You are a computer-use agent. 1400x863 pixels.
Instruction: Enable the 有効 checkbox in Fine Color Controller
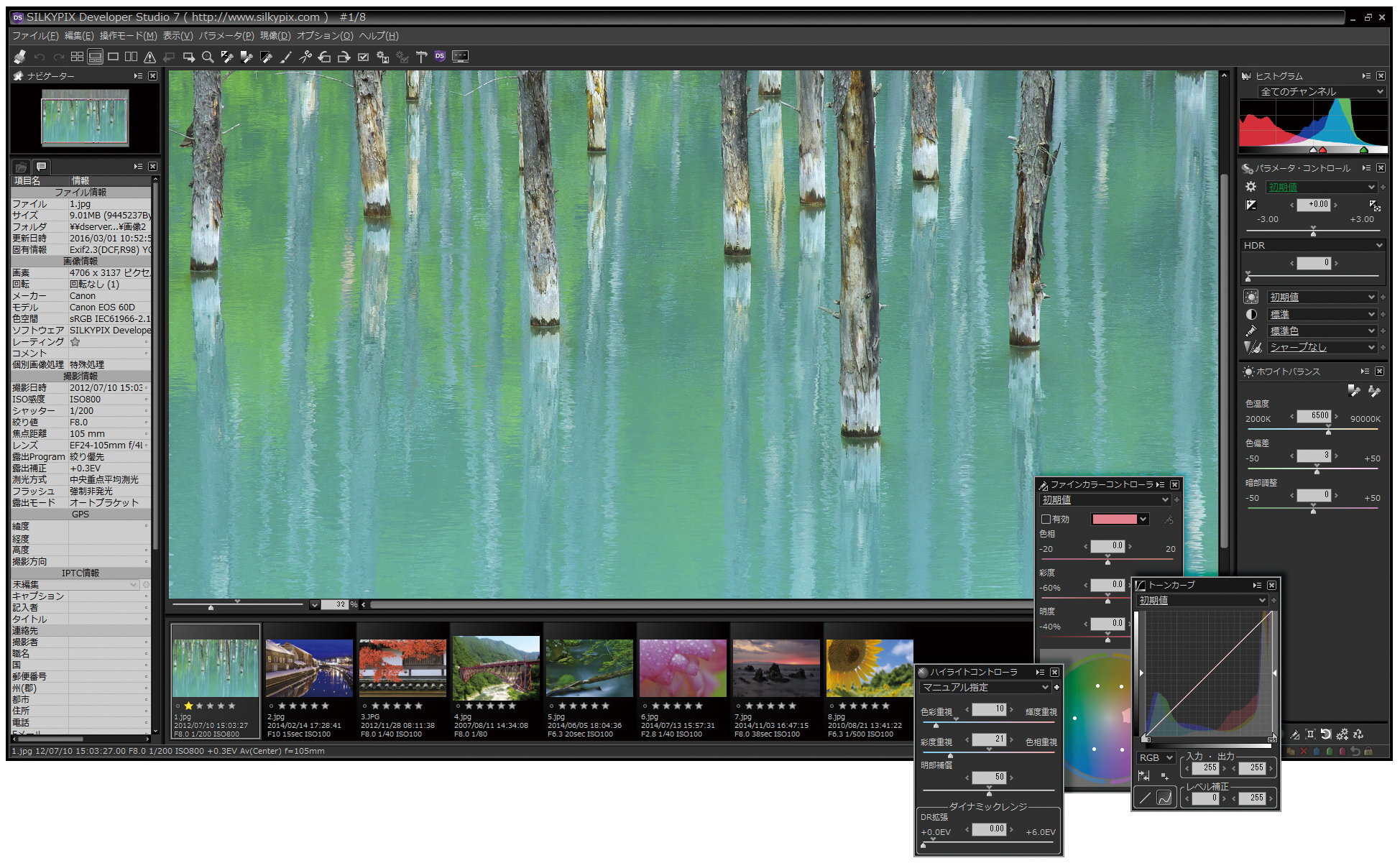point(1046,519)
